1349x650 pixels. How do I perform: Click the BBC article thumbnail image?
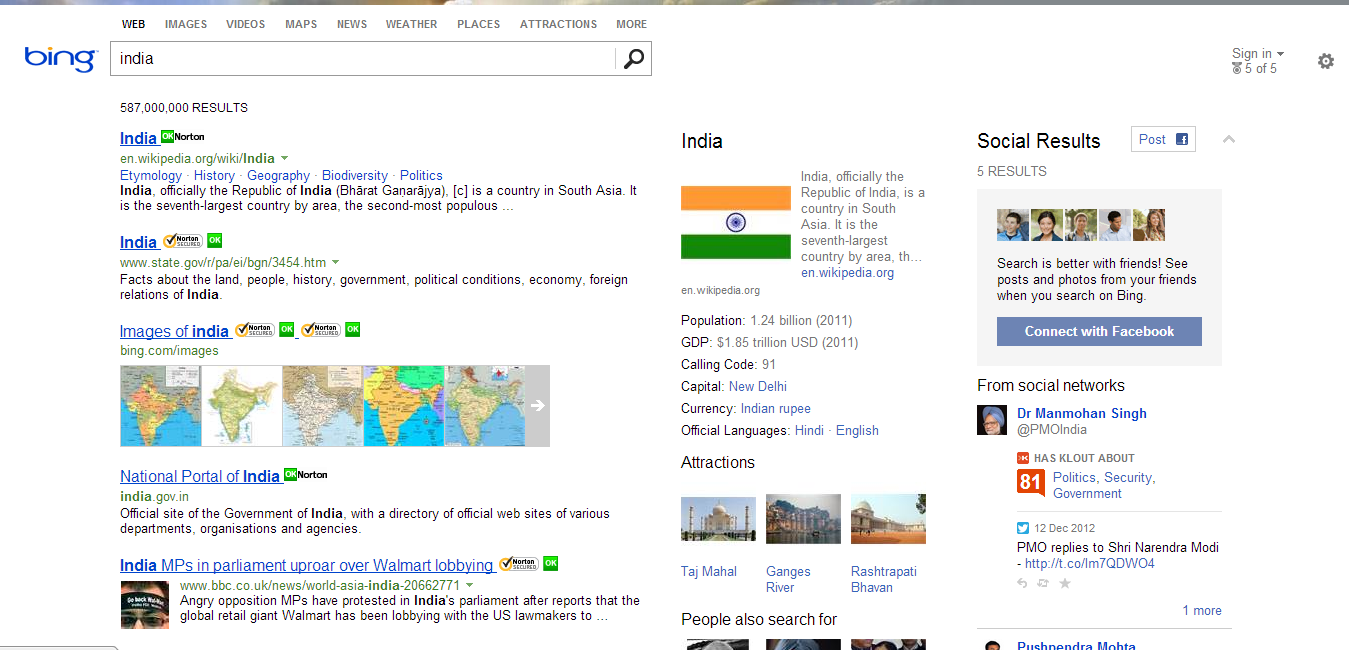pyautogui.click(x=145, y=604)
